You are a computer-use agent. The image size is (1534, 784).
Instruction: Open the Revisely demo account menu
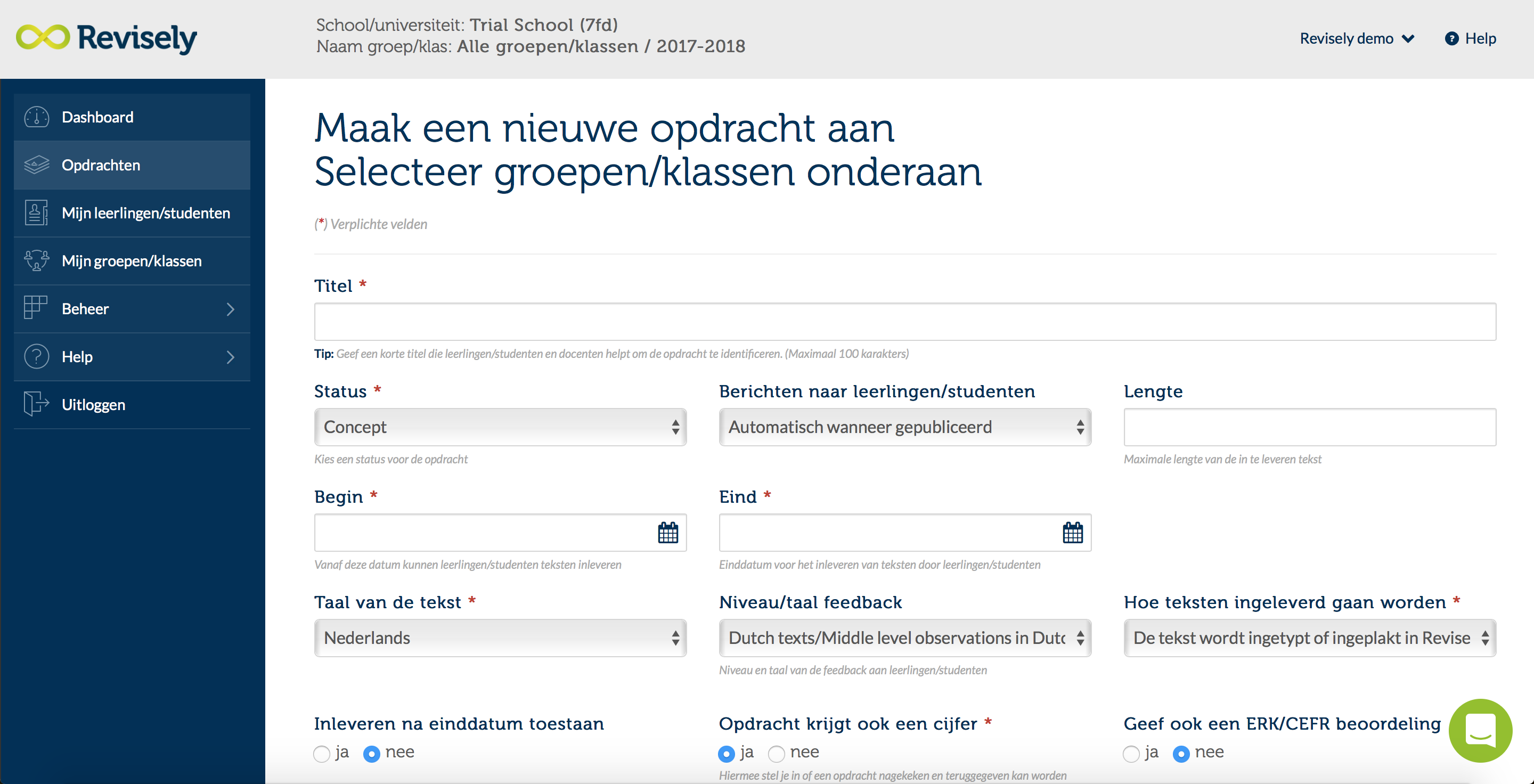point(1357,38)
